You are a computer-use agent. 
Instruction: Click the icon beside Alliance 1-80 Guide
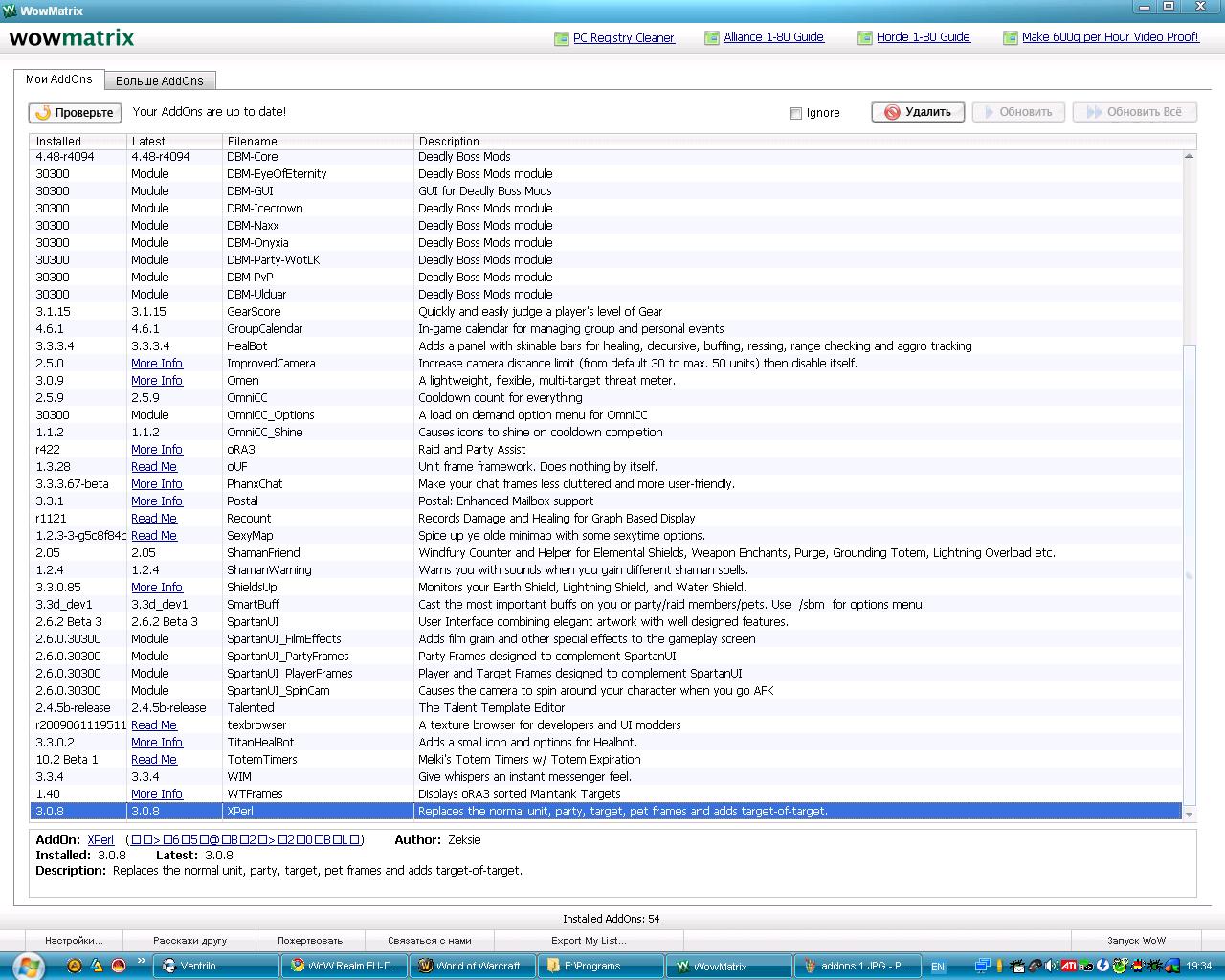coord(712,38)
